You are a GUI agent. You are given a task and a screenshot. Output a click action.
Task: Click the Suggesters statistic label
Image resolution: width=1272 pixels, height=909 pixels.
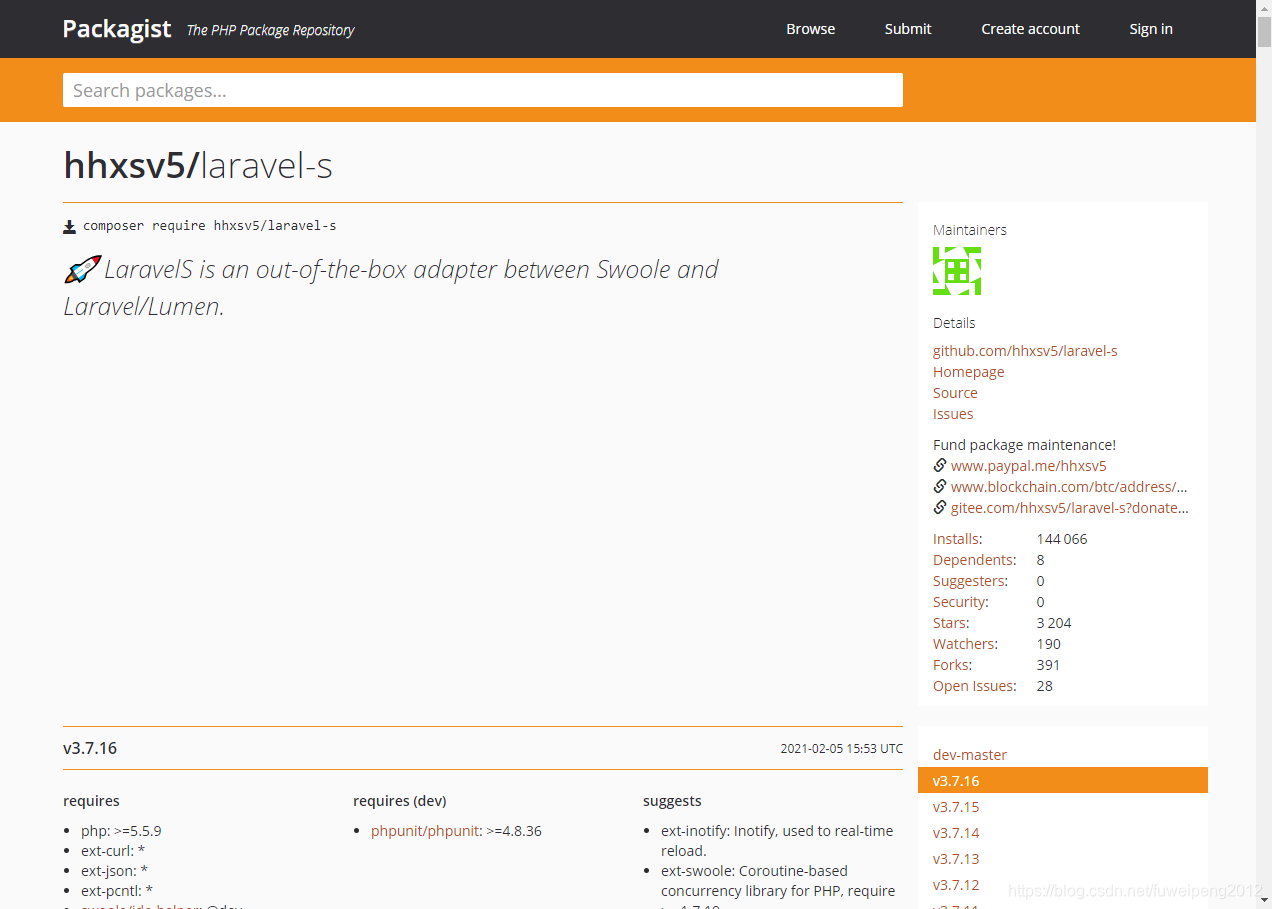click(x=970, y=581)
